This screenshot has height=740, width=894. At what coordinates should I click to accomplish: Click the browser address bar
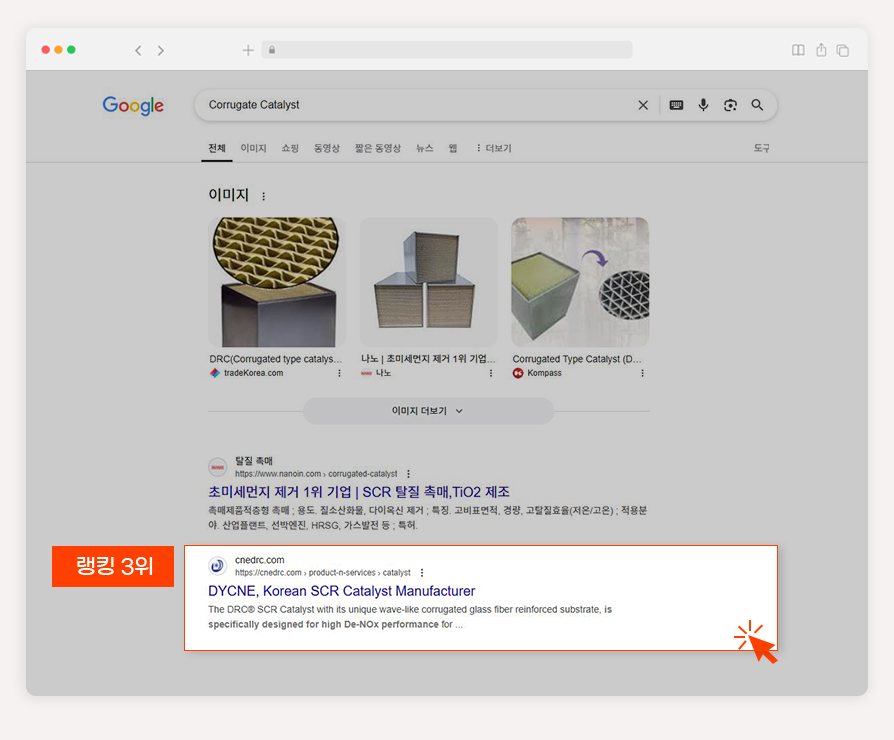click(447, 50)
